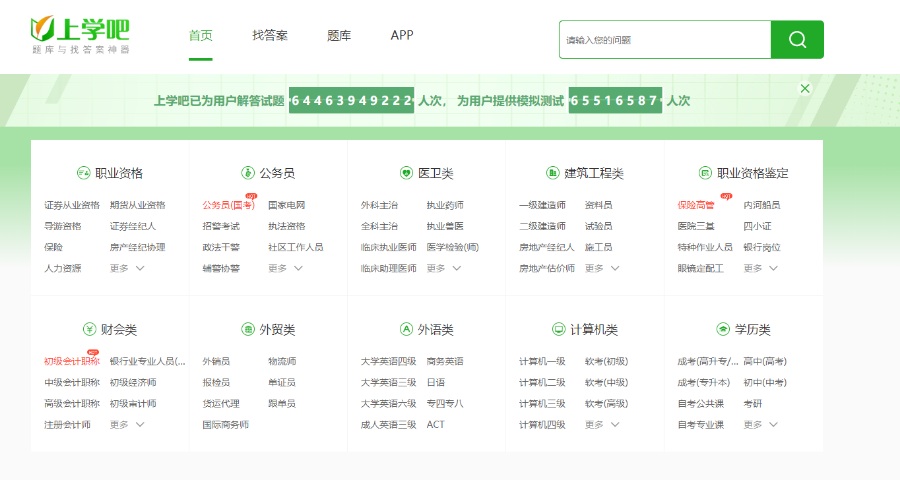Viewport: 900px width, 480px height.
Task: Select 计算机四级
Action: pyautogui.click(x=542, y=424)
